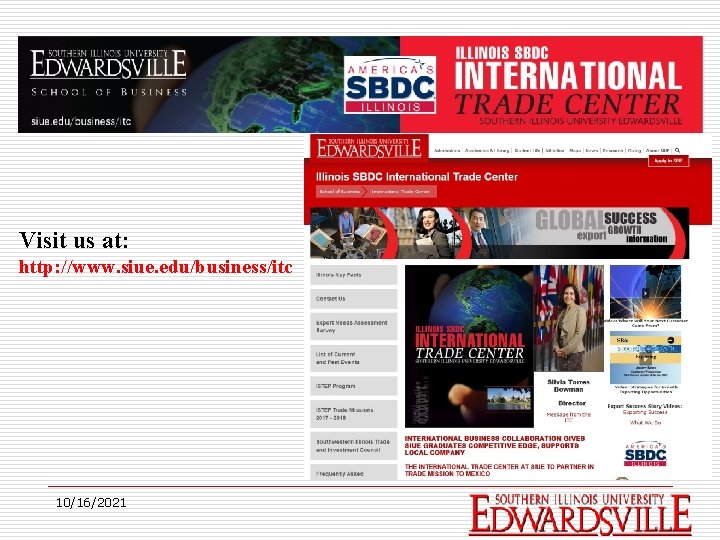This screenshot has width=720, height=540.
Task: Click the What We Do link
Action: click(x=645, y=422)
